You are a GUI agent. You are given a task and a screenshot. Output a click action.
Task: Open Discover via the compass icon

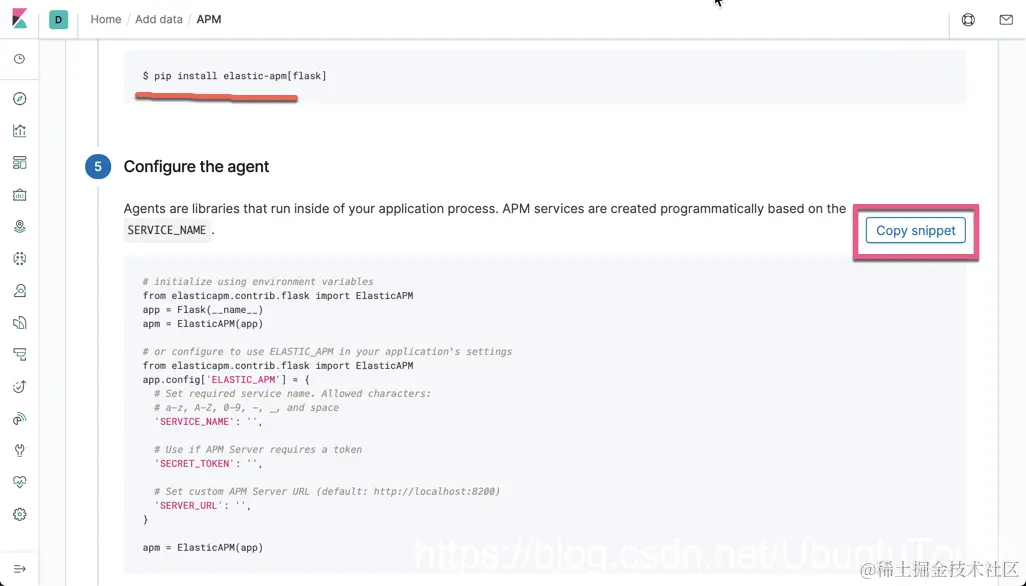[20, 99]
